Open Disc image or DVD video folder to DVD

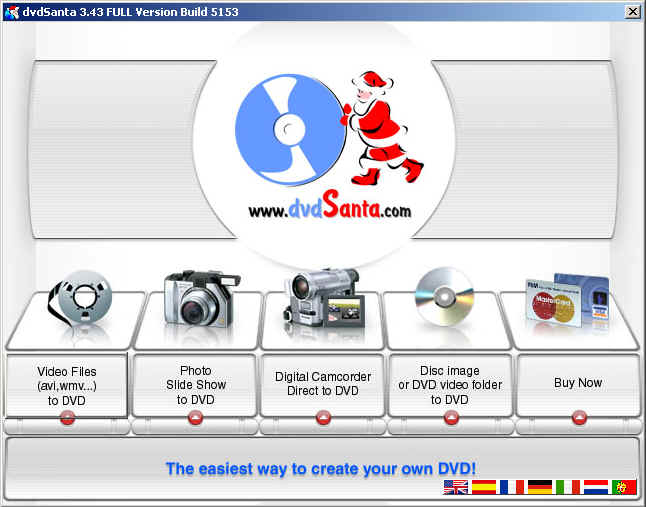coord(449,385)
